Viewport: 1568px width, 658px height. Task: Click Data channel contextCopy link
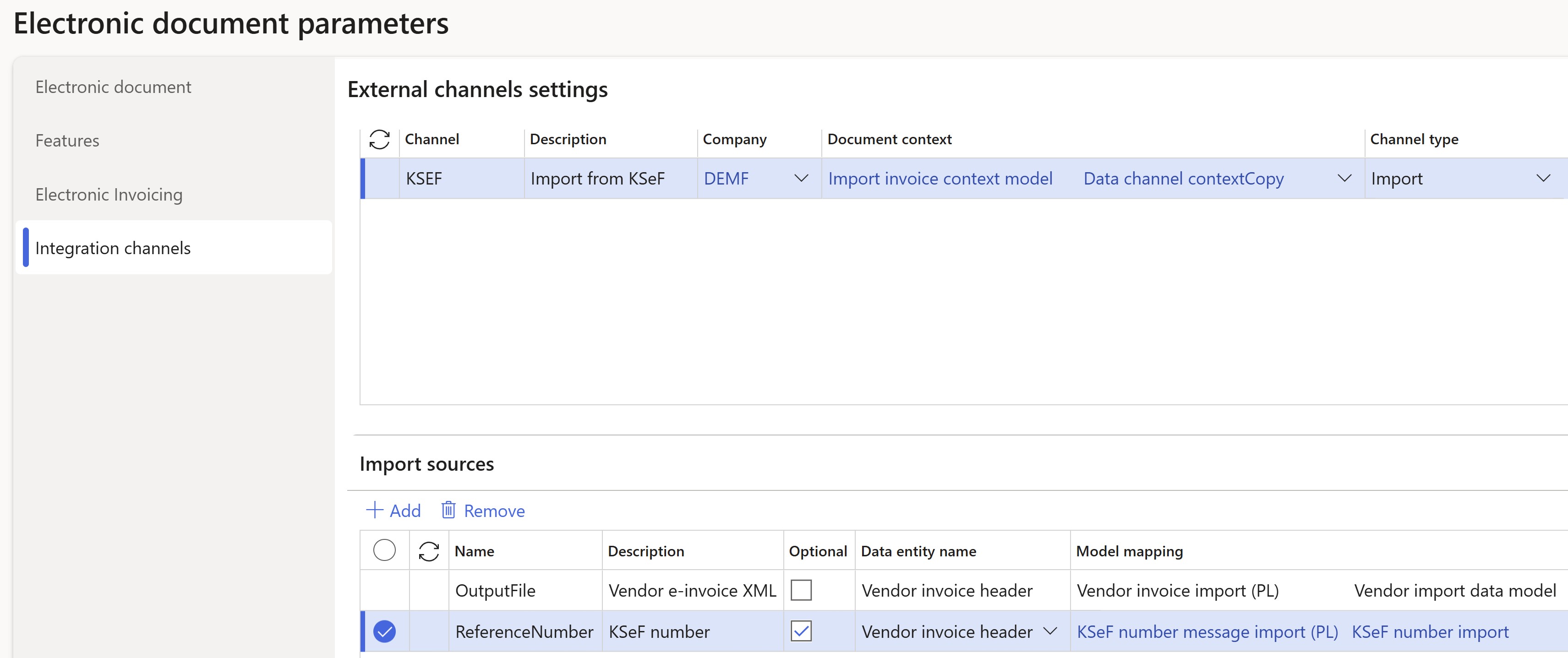(1183, 178)
